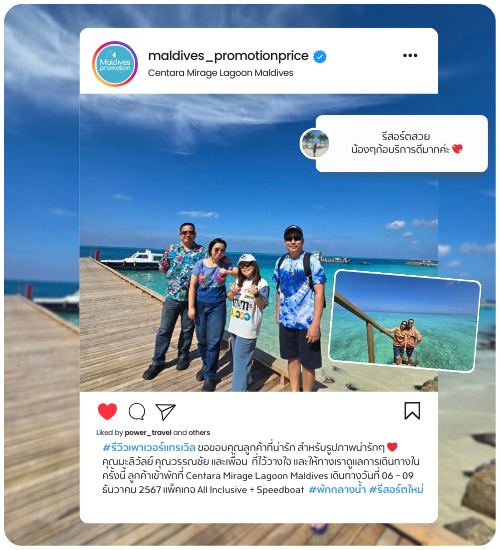Click the #รีสอร์ตใหม่ hashtag

396,489
